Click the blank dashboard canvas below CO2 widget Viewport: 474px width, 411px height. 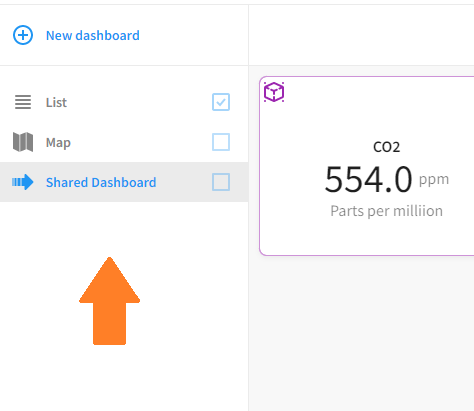point(361,333)
